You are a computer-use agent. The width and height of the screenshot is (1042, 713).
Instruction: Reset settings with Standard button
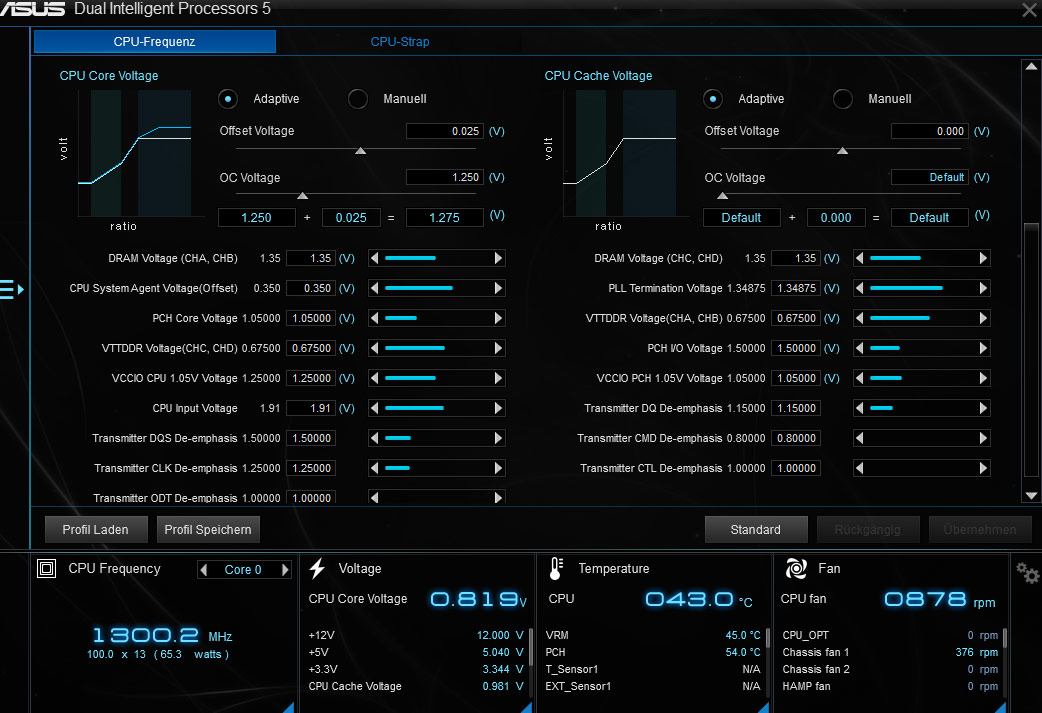click(x=756, y=530)
